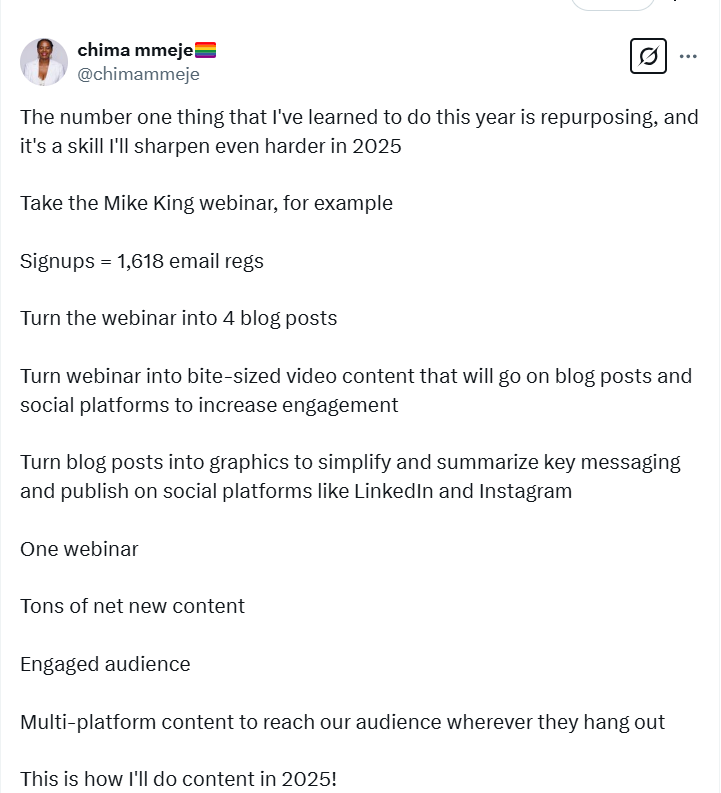Image resolution: width=721 pixels, height=793 pixels.
Task: Click the partially visible pill button at top
Action: [612, 4]
